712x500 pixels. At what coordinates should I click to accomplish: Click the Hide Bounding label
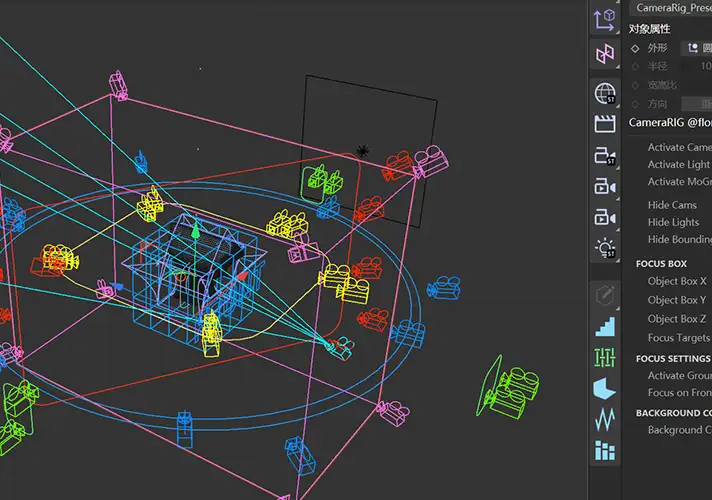point(680,239)
